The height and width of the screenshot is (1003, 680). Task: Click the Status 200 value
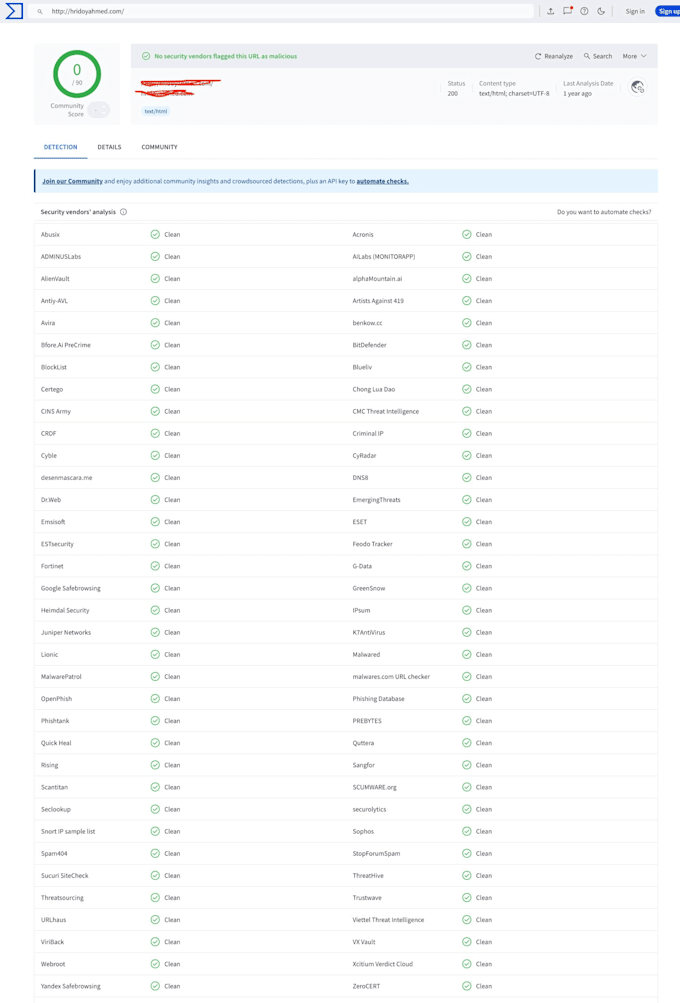(452, 93)
